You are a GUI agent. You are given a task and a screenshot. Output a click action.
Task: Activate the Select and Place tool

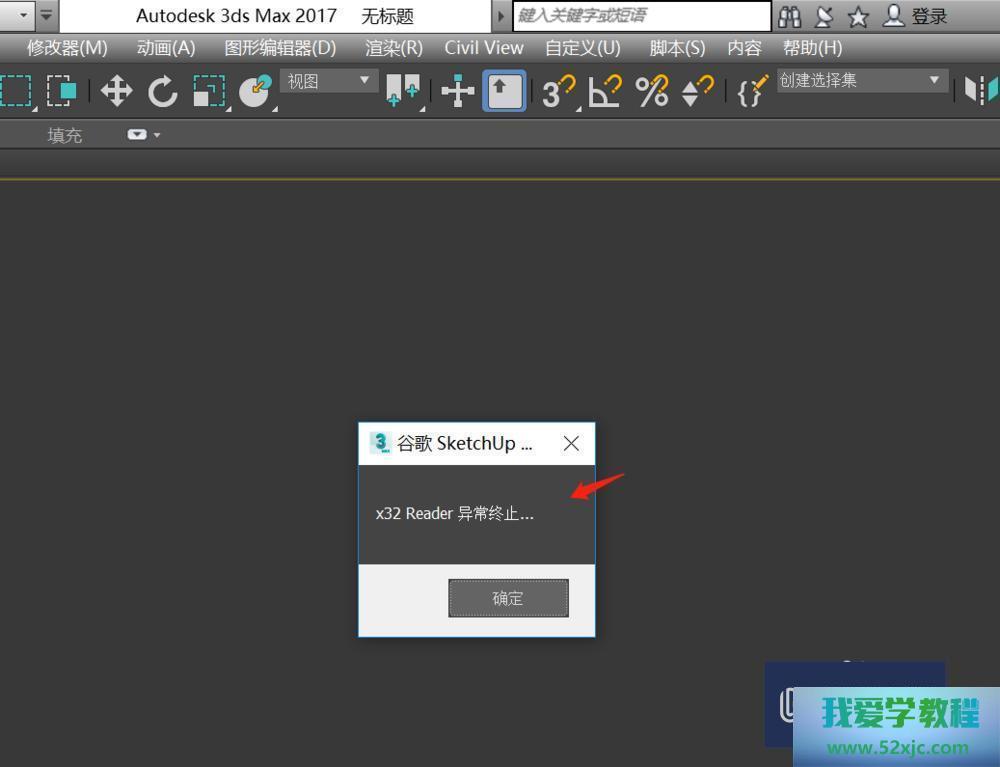254,90
